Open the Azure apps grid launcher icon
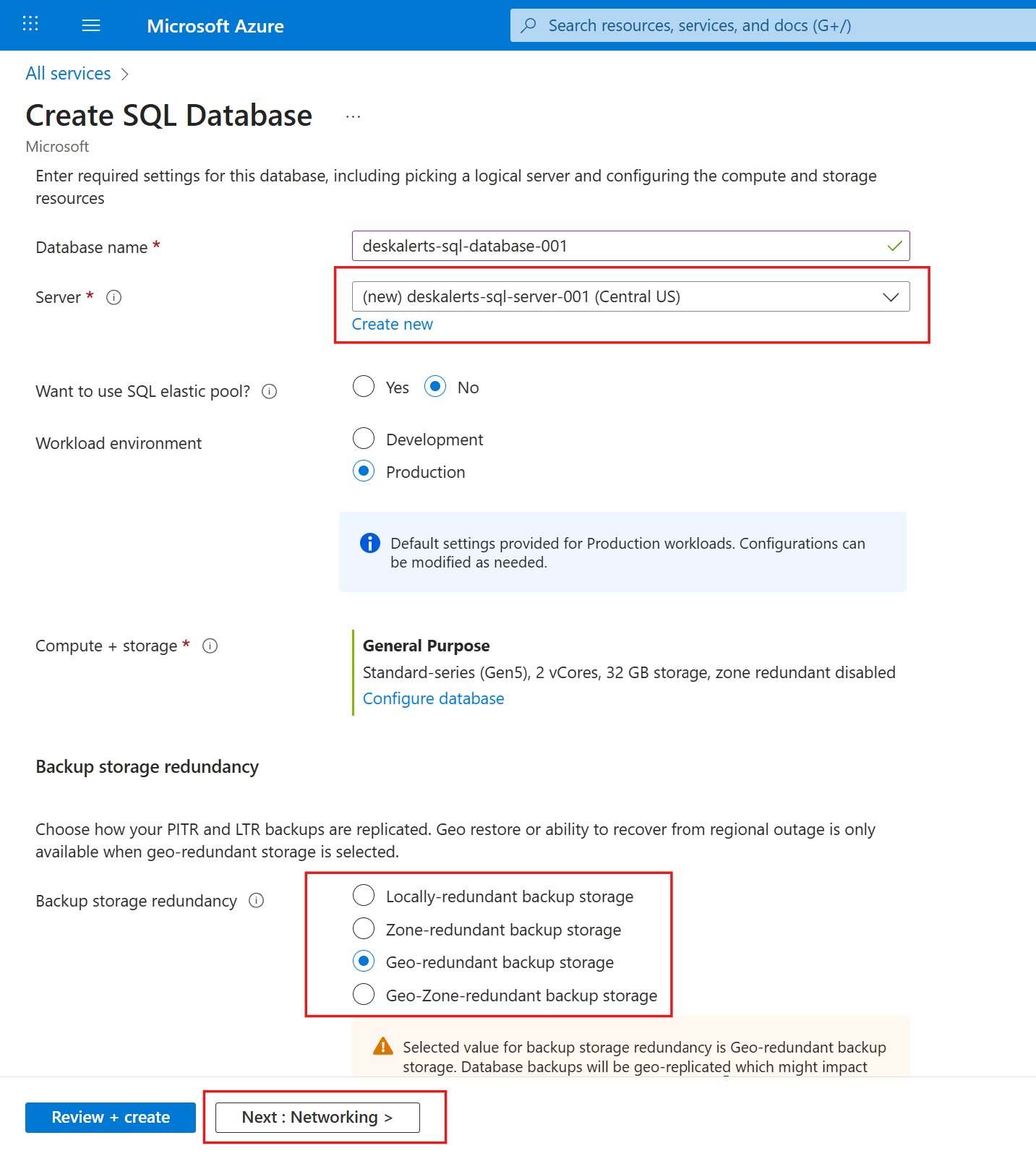 click(30, 25)
